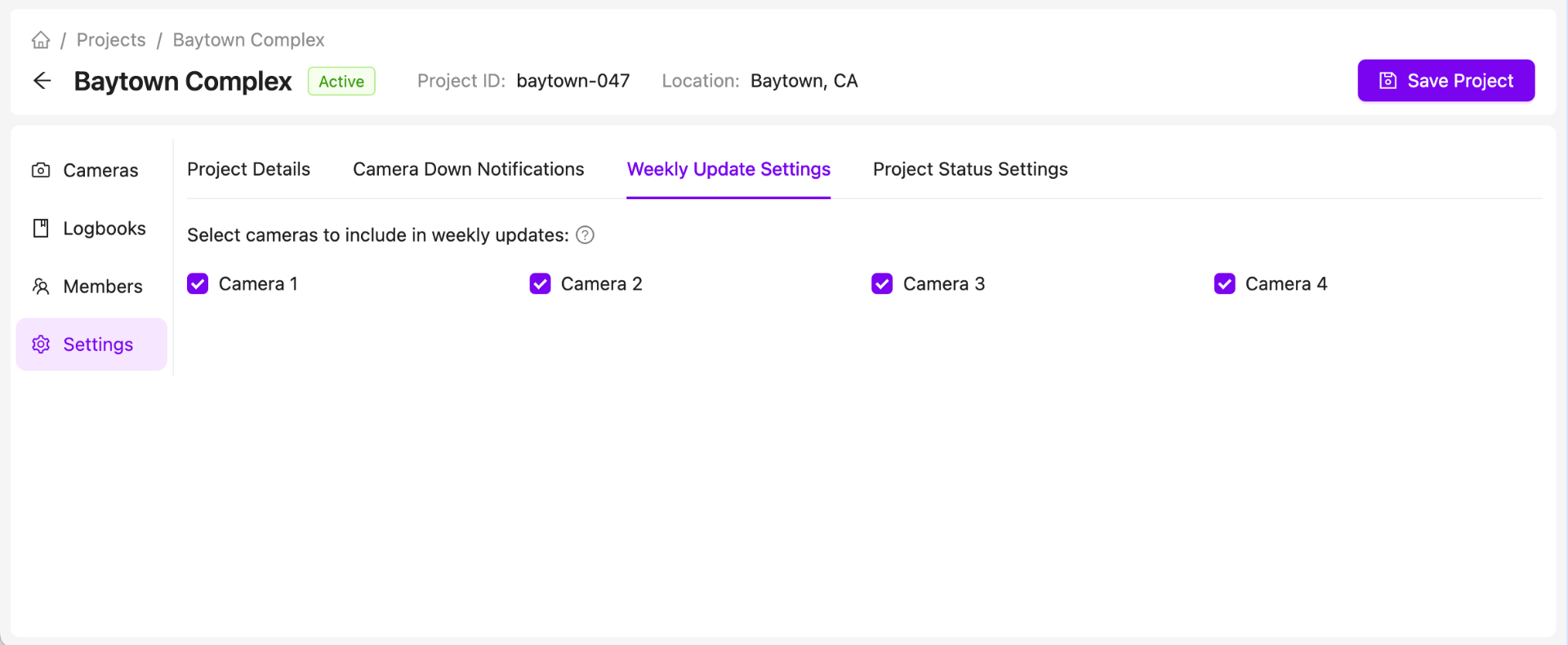Image resolution: width=1568 pixels, height=645 pixels.
Task: Click the home icon in the breadcrumb
Action: tap(41, 39)
